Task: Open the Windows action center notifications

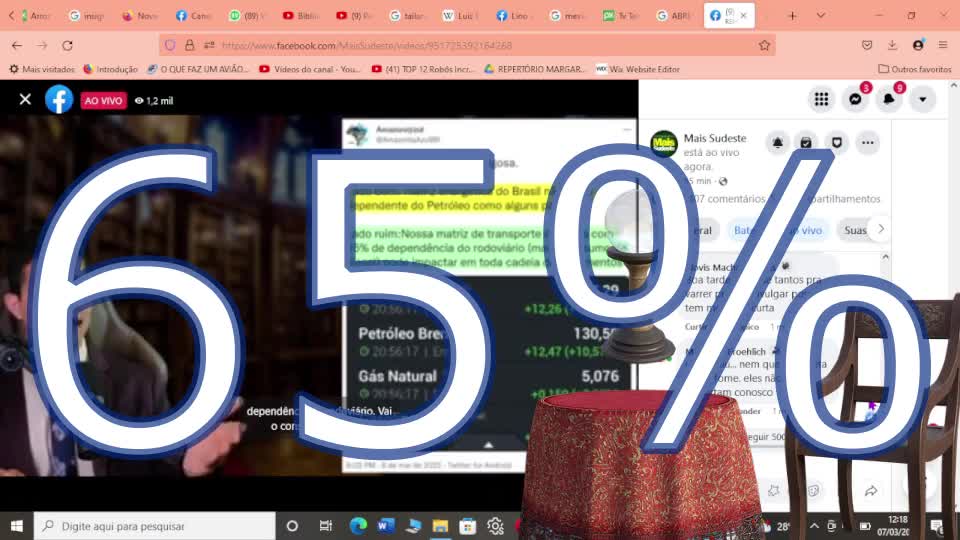Action: pos(937,526)
